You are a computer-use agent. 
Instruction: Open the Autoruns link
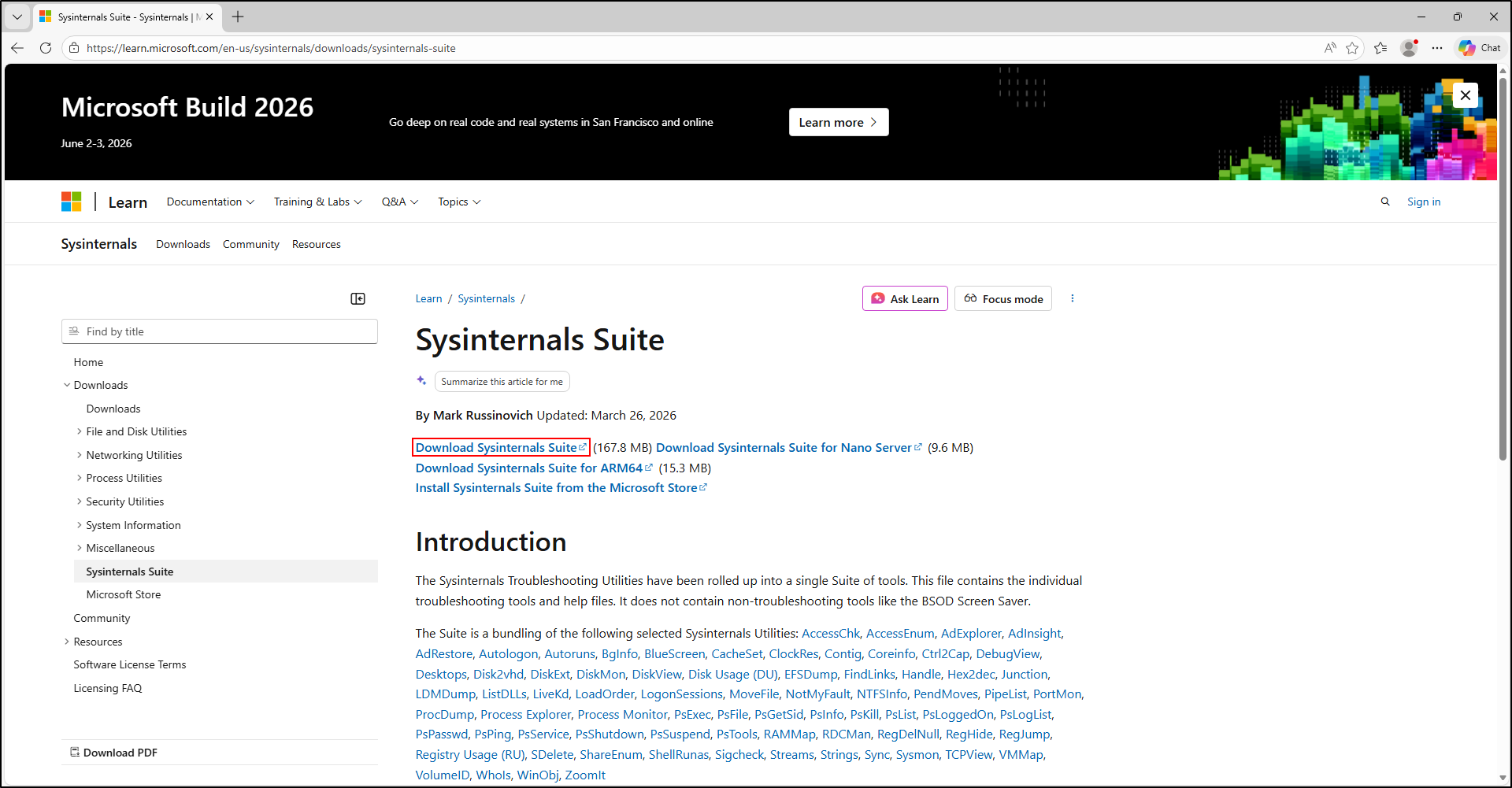click(569, 653)
